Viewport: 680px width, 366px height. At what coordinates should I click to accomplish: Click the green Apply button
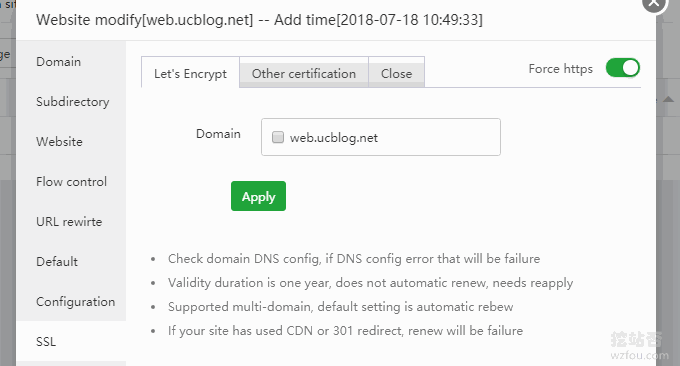[x=258, y=196]
